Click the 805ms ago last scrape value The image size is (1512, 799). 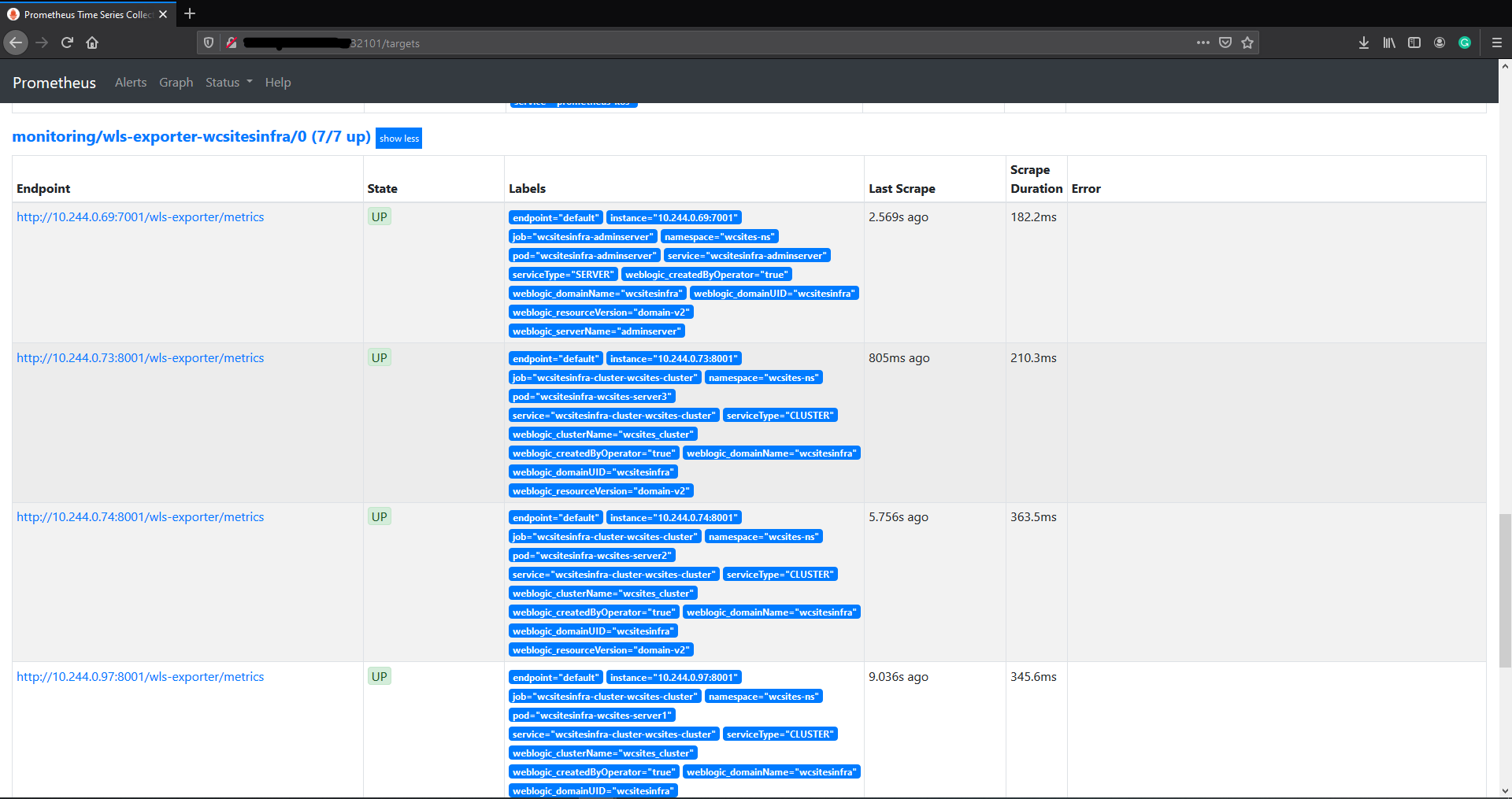pyautogui.click(x=899, y=358)
